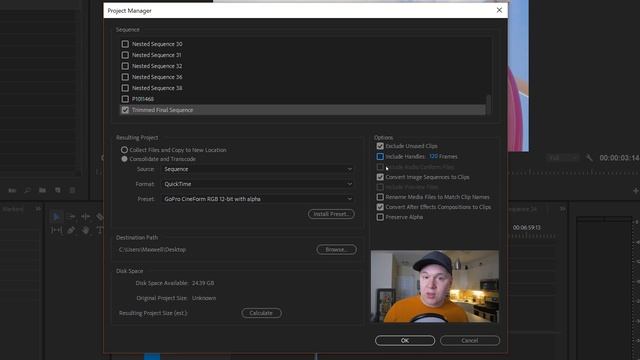Click the C:\Users\Maxwell\Desktop destination path text

click(152, 249)
